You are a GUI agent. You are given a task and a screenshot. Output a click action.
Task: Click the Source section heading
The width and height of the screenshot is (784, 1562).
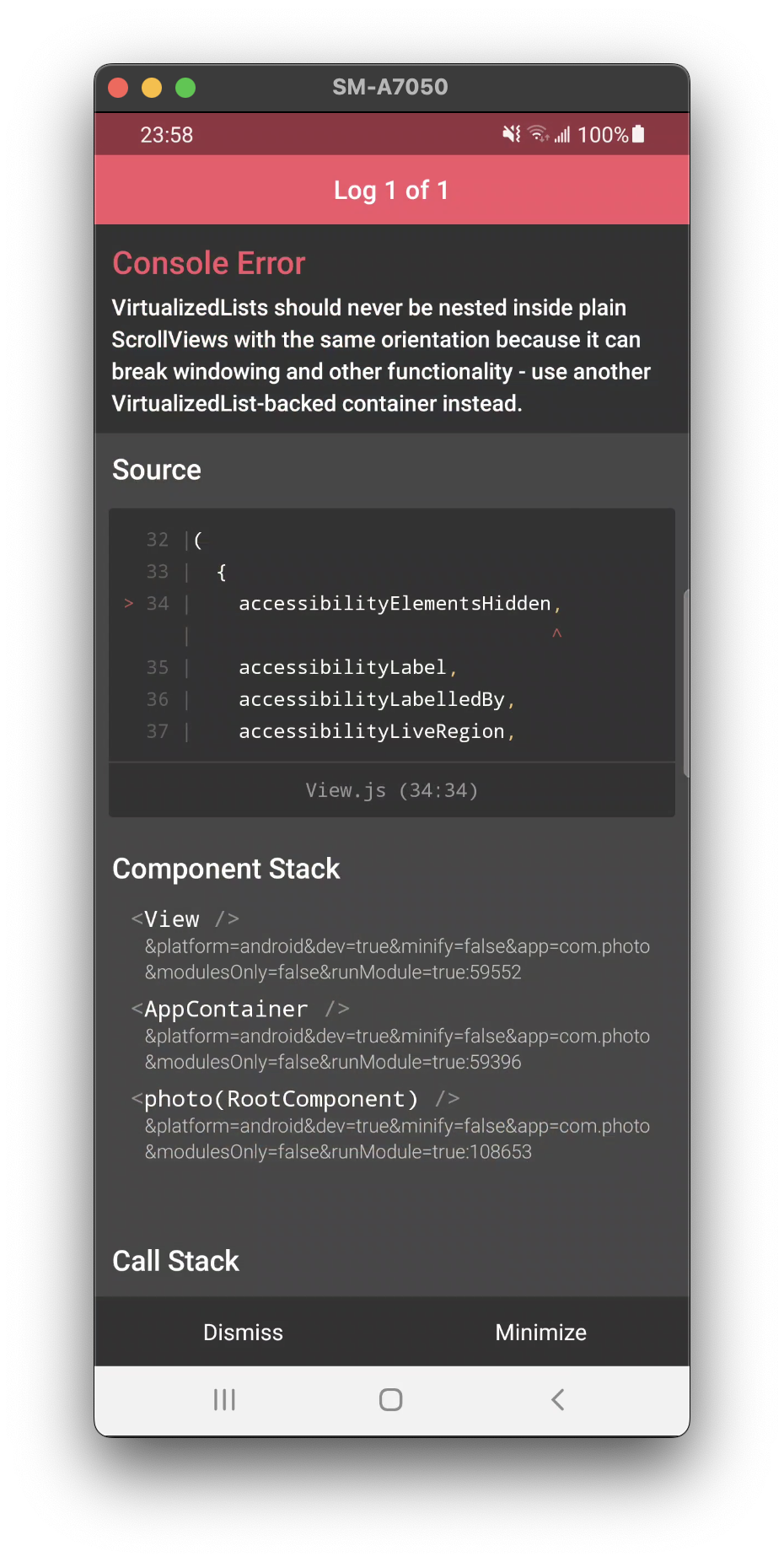pos(157,470)
